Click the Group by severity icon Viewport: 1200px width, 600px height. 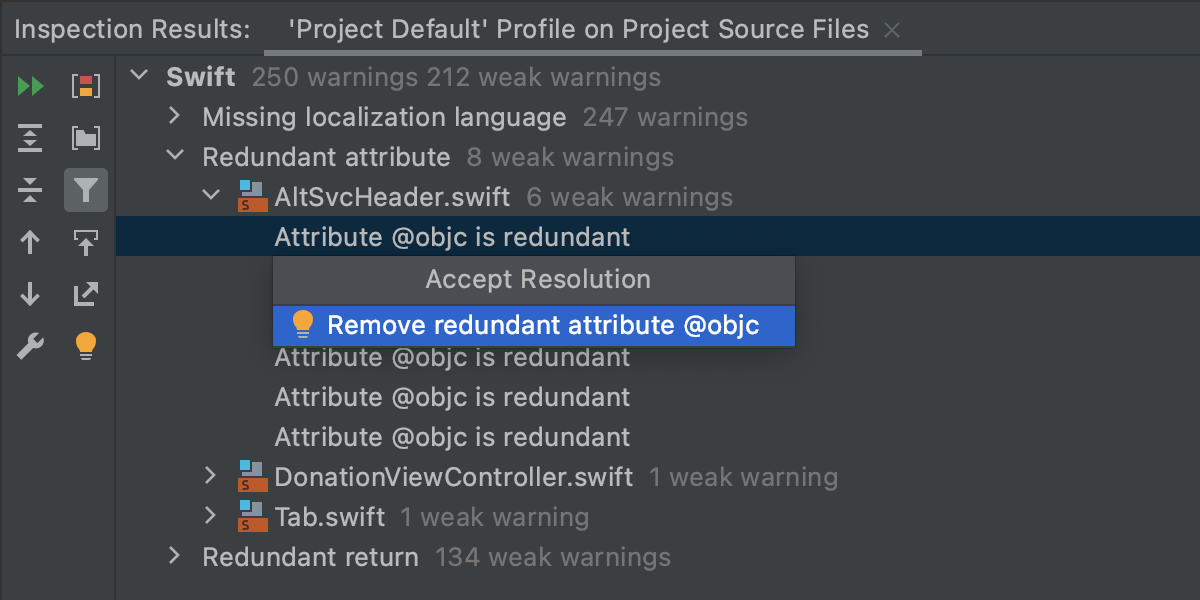click(x=86, y=86)
